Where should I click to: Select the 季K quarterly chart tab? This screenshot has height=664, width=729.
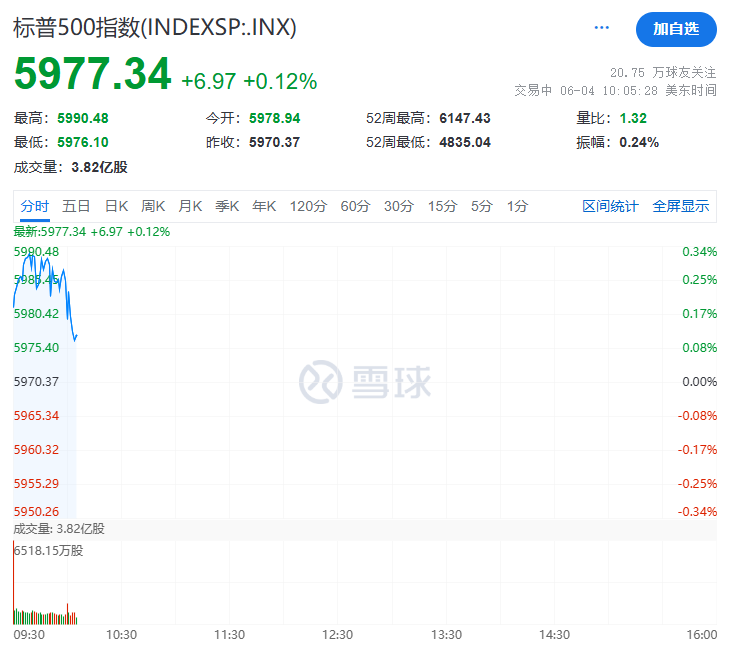click(x=227, y=206)
